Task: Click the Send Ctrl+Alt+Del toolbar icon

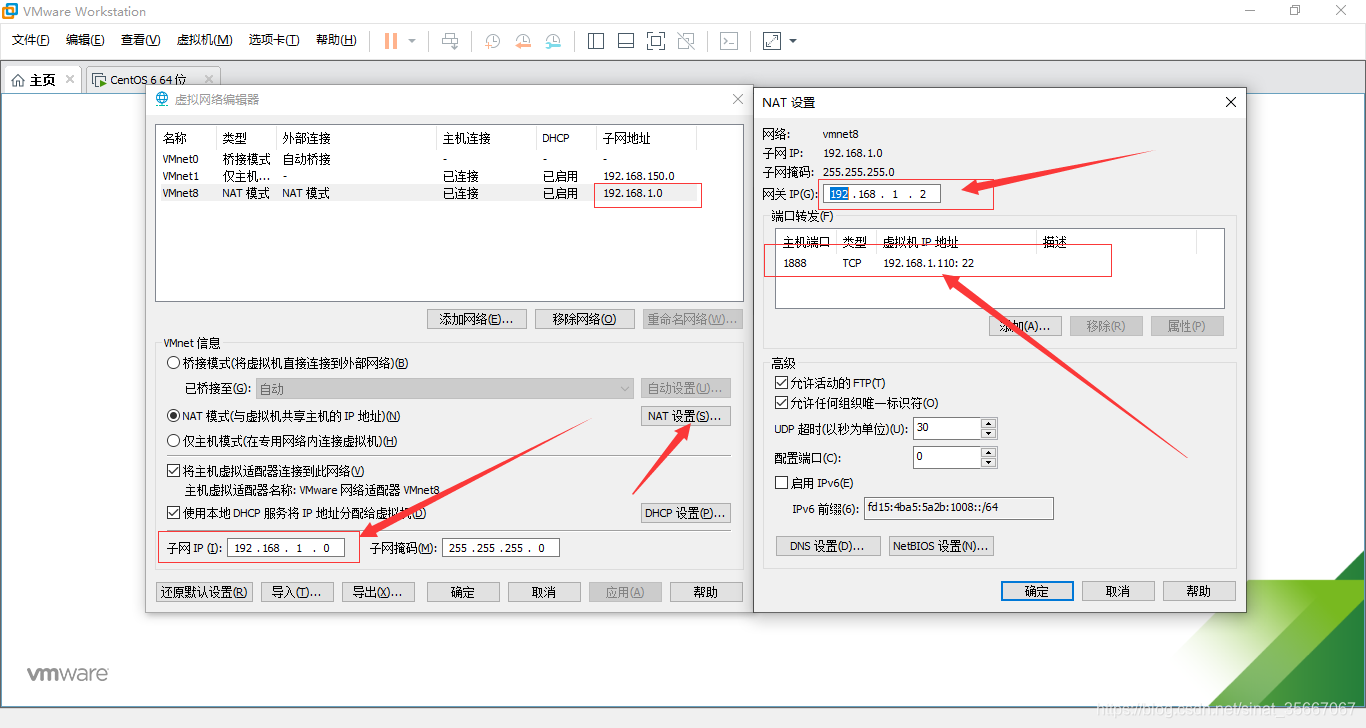Action: tap(450, 41)
